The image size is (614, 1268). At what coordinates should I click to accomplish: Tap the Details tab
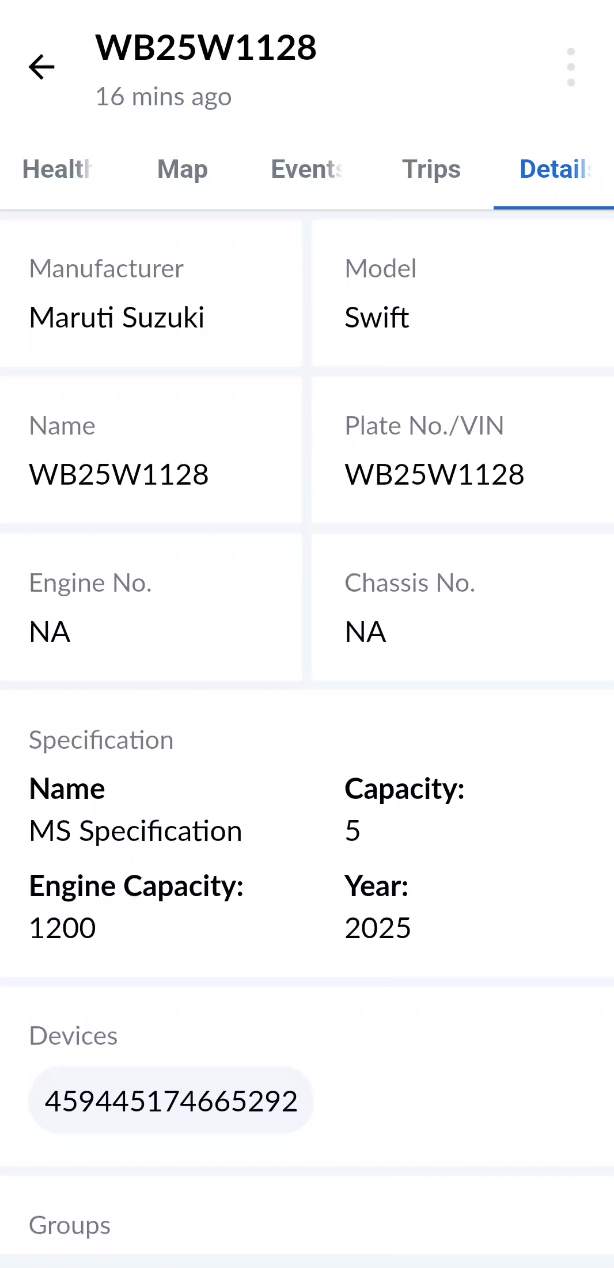[553, 169]
